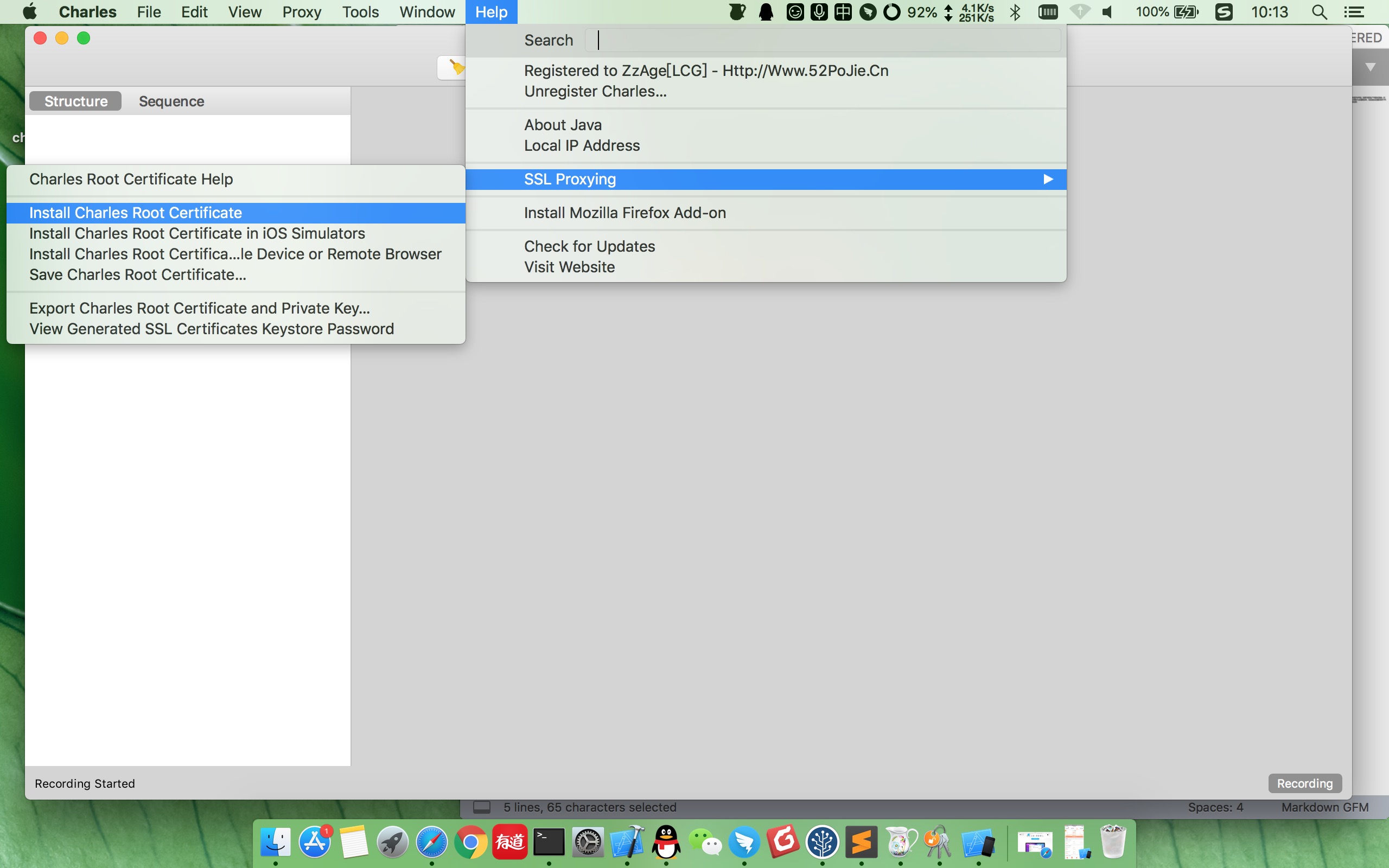Image resolution: width=1389 pixels, height=868 pixels.
Task: Select Install Mozilla Firefox Add-on
Action: point(766,213)
